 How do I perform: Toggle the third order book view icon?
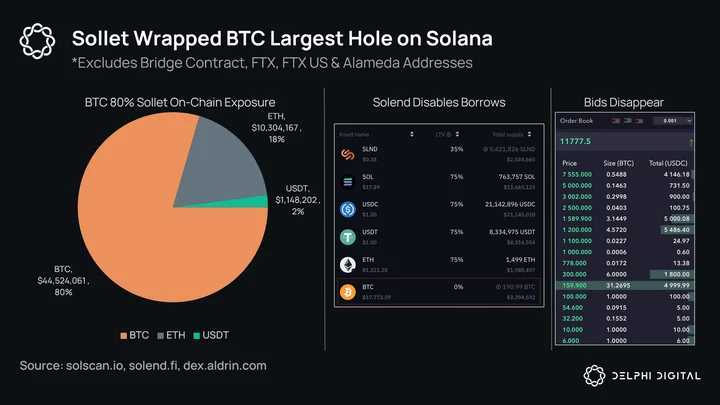pos(639,121)
